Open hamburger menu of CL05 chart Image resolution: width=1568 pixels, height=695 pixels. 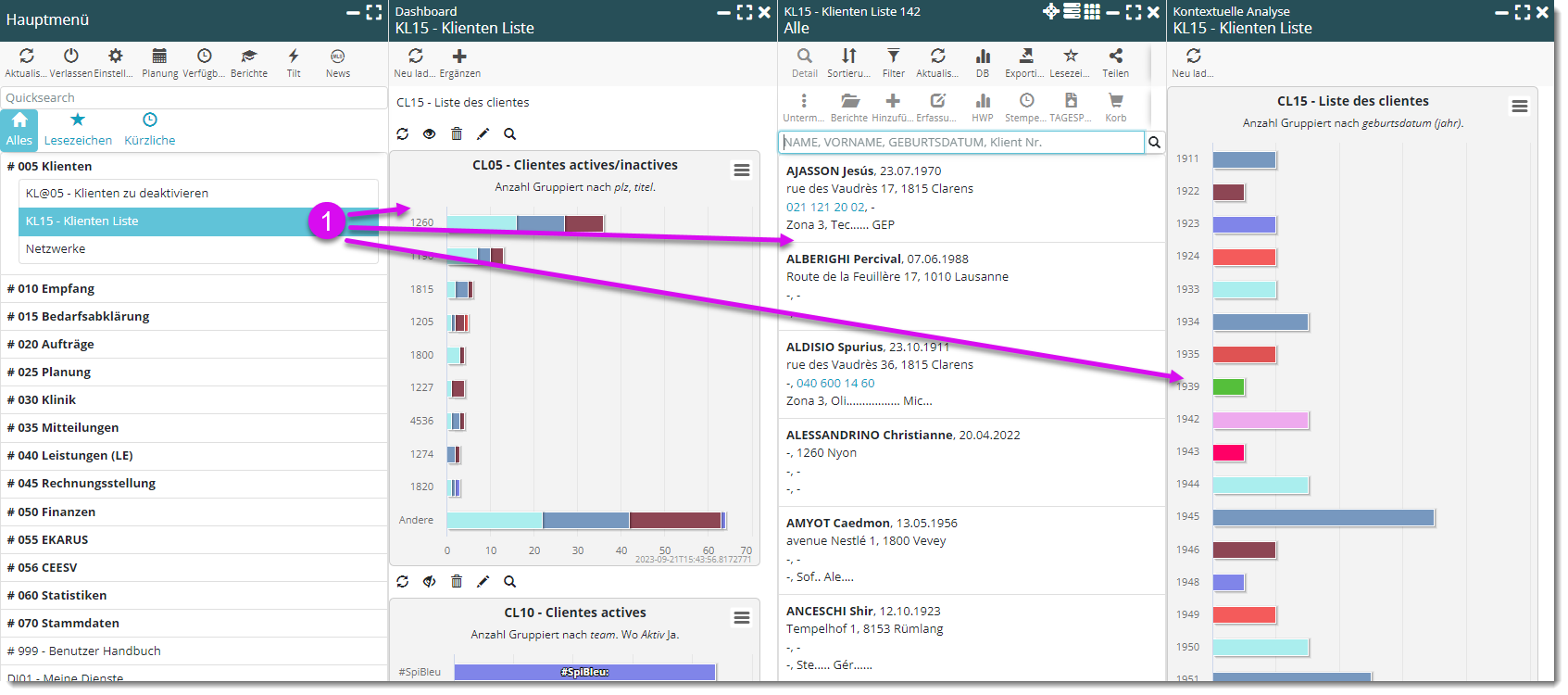coord(742,171)
